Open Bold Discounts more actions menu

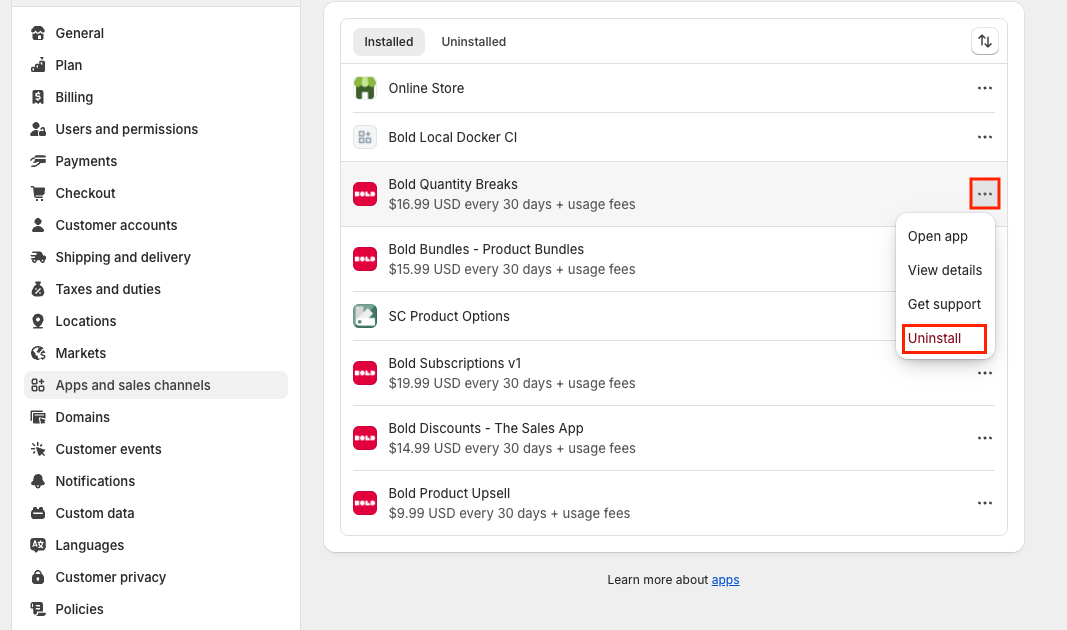tap(985, 437)
